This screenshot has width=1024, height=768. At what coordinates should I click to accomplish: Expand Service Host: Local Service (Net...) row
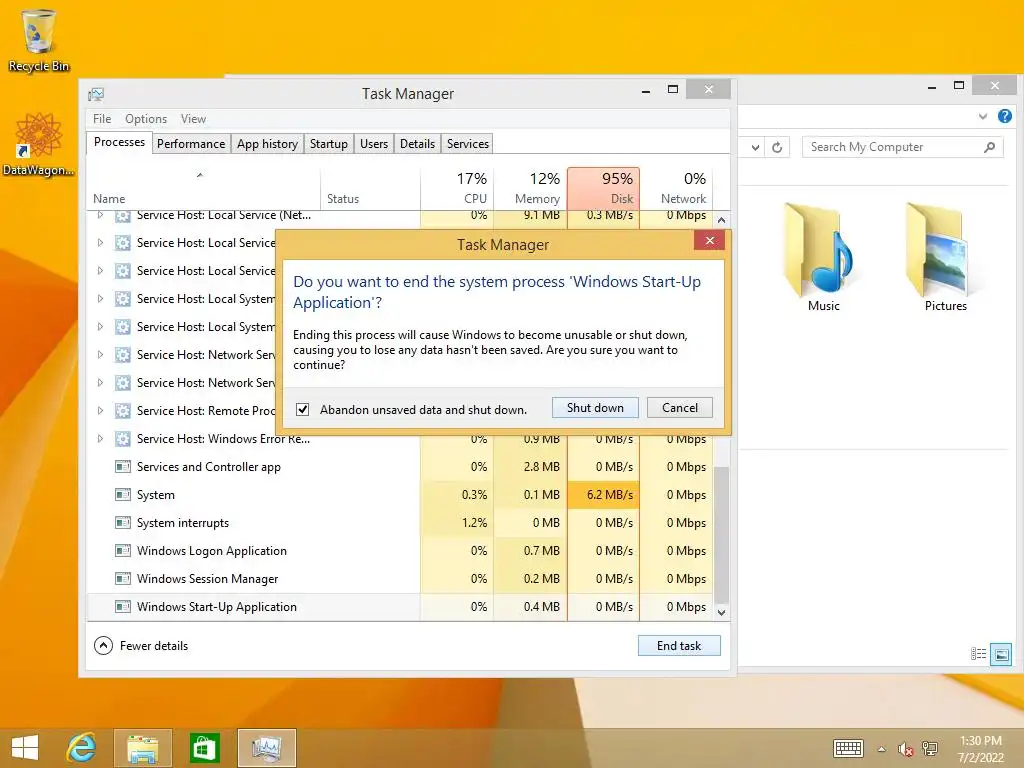point(100,215)
